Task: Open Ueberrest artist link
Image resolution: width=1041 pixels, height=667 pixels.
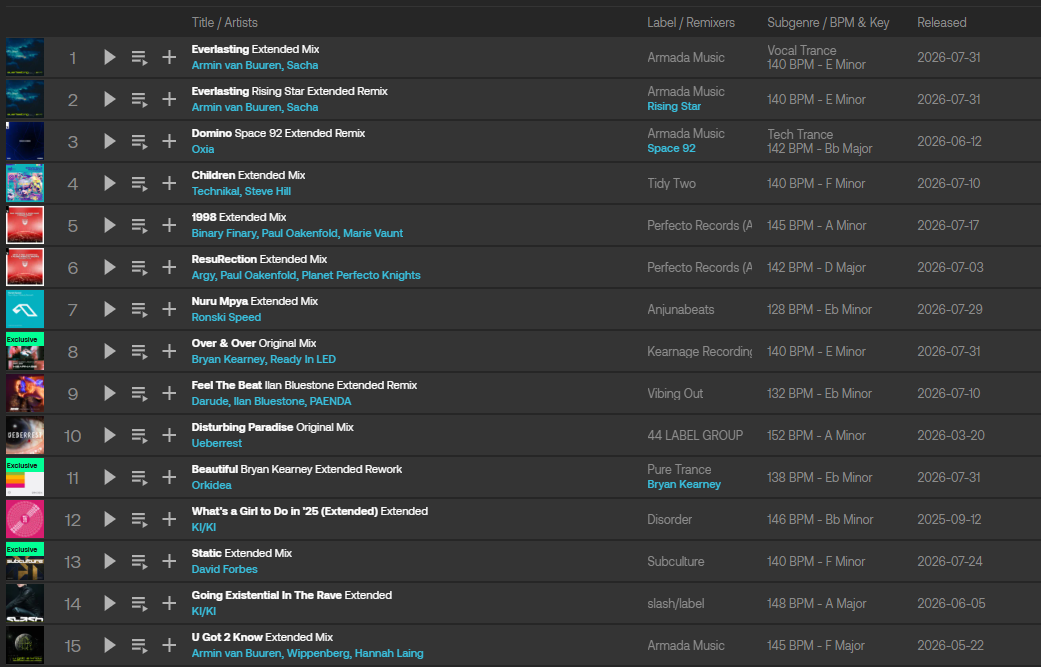Action: tap(216, 443)
